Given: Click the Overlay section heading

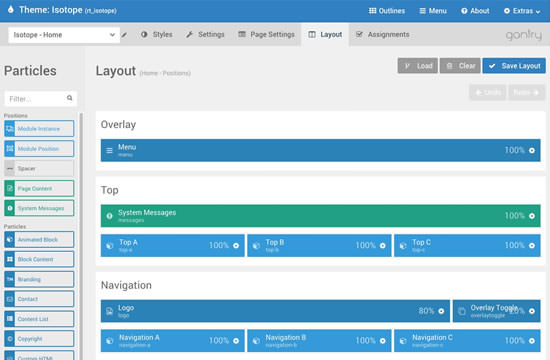Looking at the screenshot, I should click(118, 125).
